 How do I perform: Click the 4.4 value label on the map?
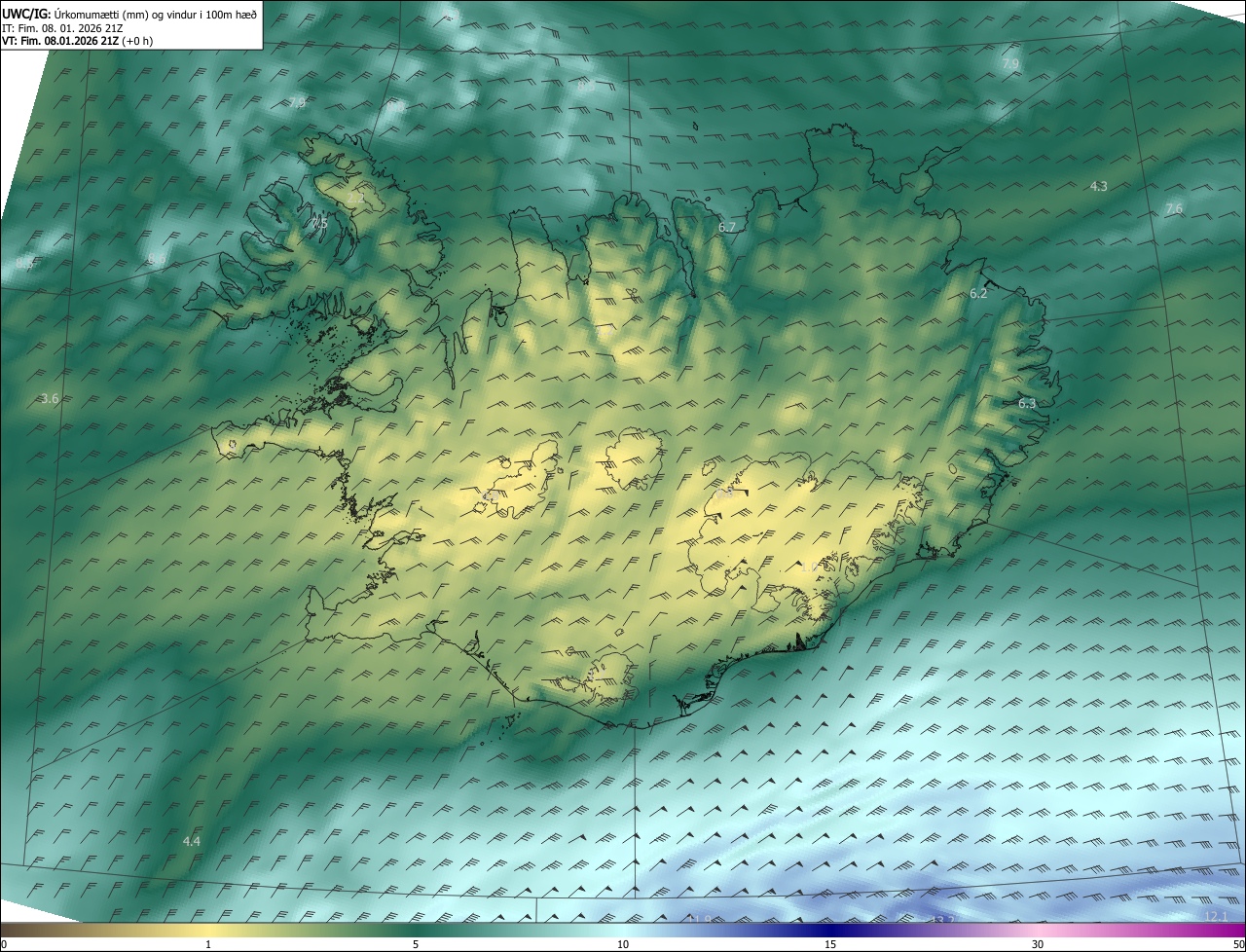(191, 841)
